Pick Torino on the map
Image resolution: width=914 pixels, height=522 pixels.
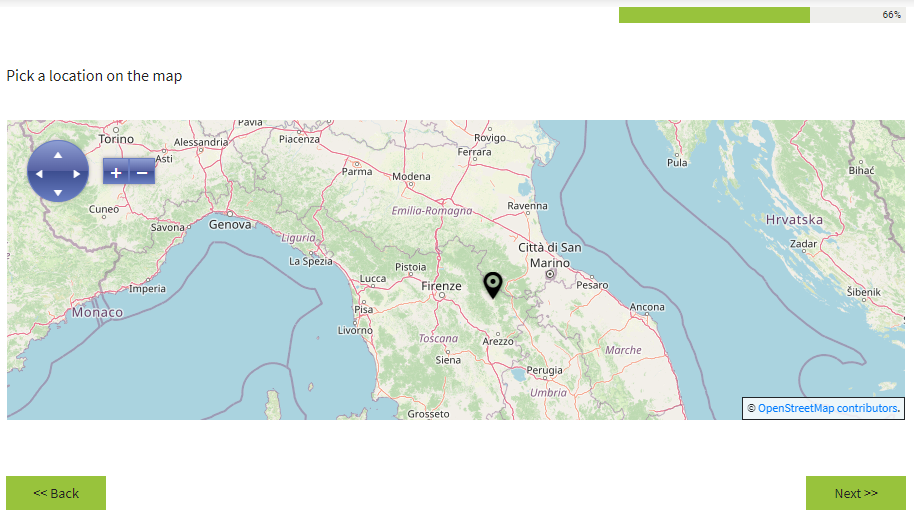[116, 139]
